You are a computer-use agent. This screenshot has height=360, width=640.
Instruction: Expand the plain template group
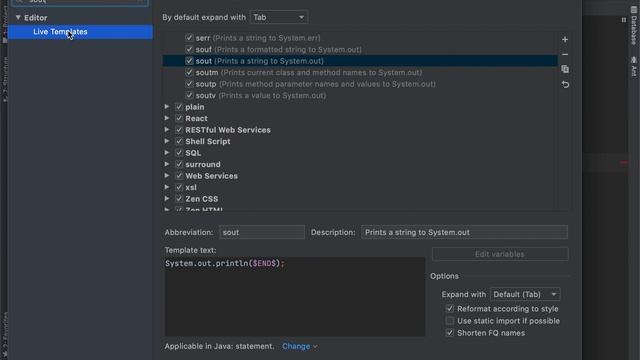pos(167,107)
